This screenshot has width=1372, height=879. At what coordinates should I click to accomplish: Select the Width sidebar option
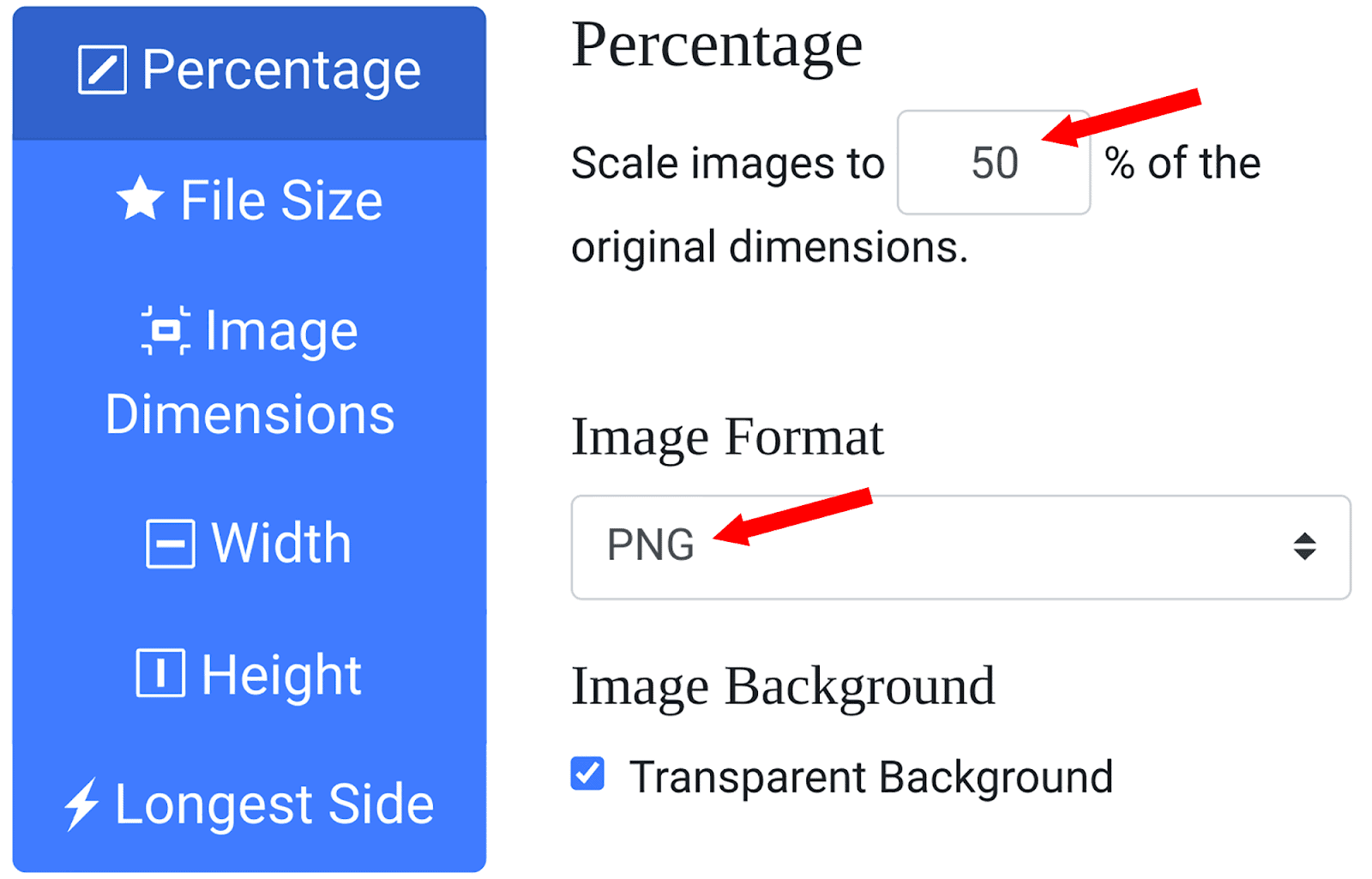[249, 543]
